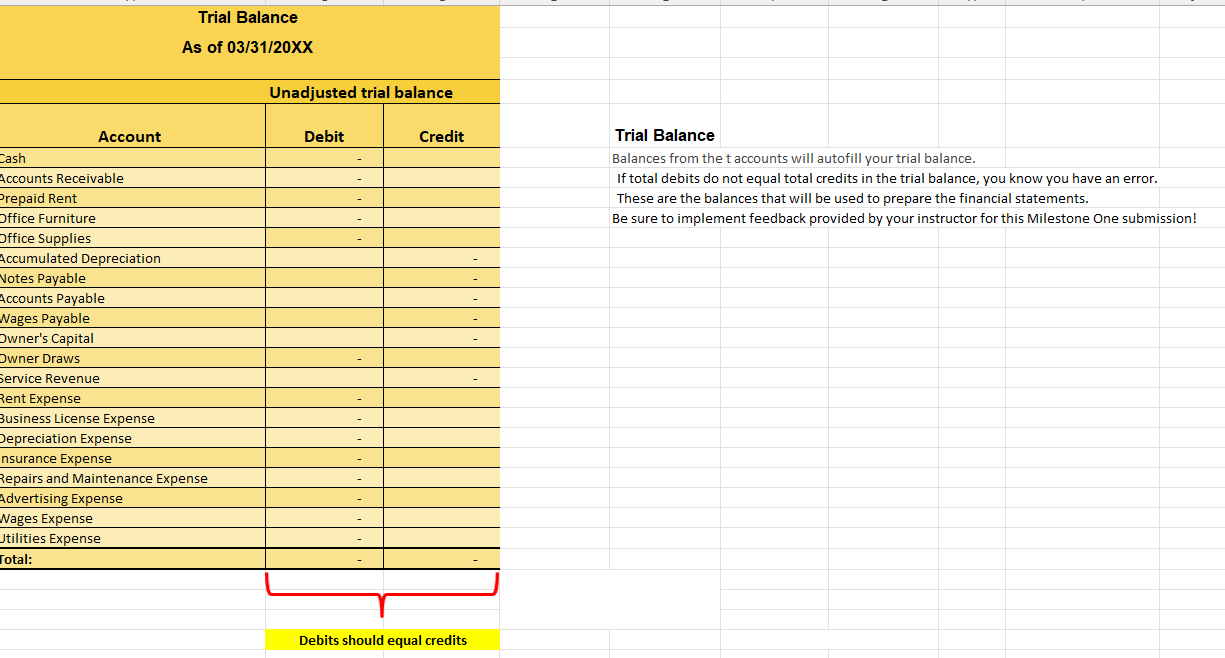The image size is (1225, 658).
Task: Select the Debit column header cell
Action: pyautogui.click(x=324, y=137)
